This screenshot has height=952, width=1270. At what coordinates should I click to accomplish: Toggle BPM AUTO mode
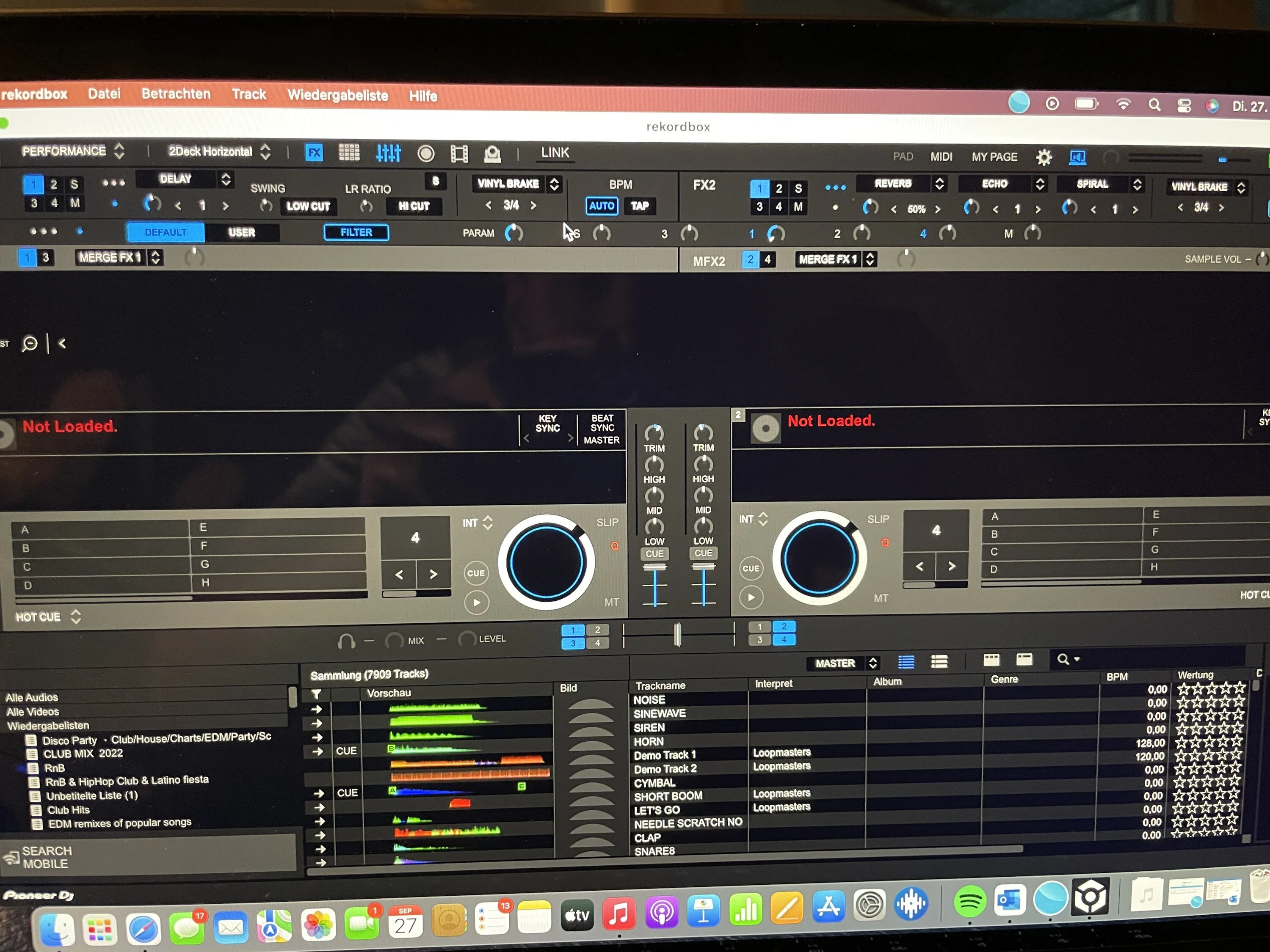(x=601, y=206)
